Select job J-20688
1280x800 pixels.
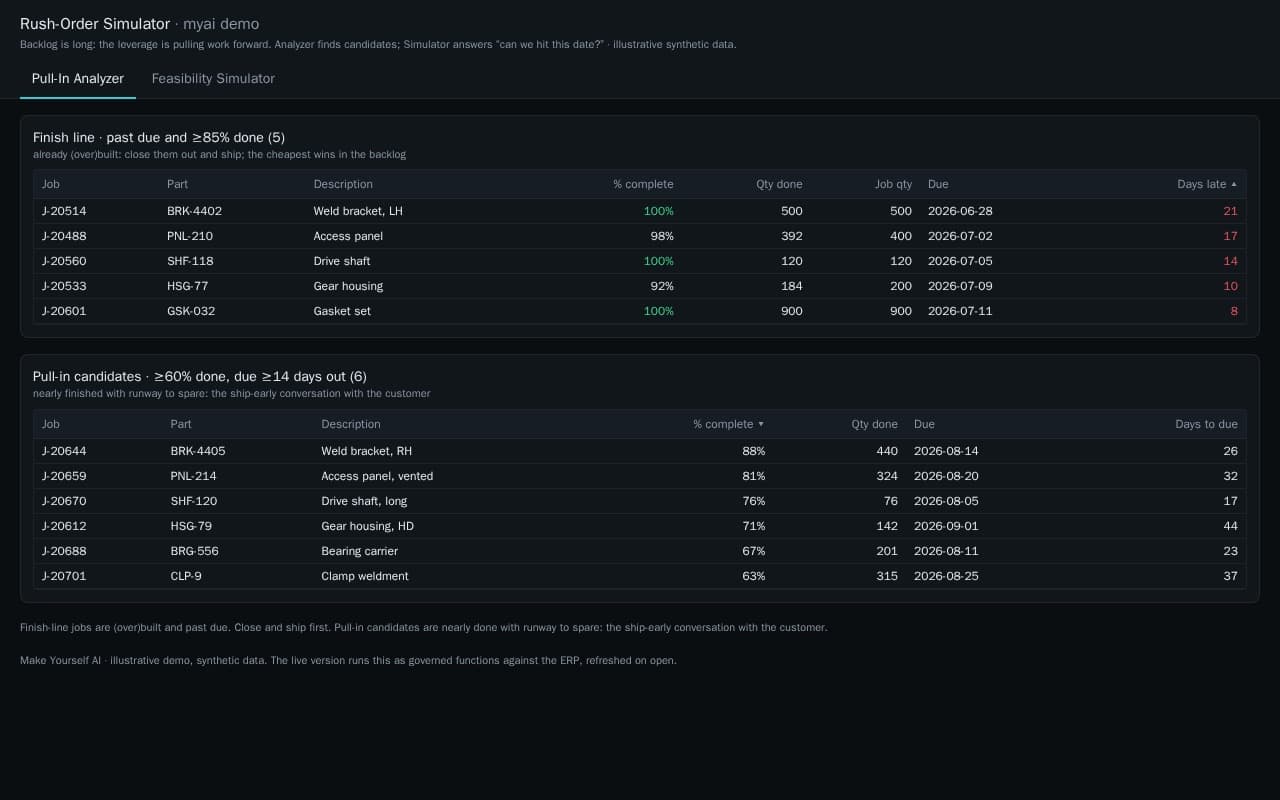pos(64,551)
